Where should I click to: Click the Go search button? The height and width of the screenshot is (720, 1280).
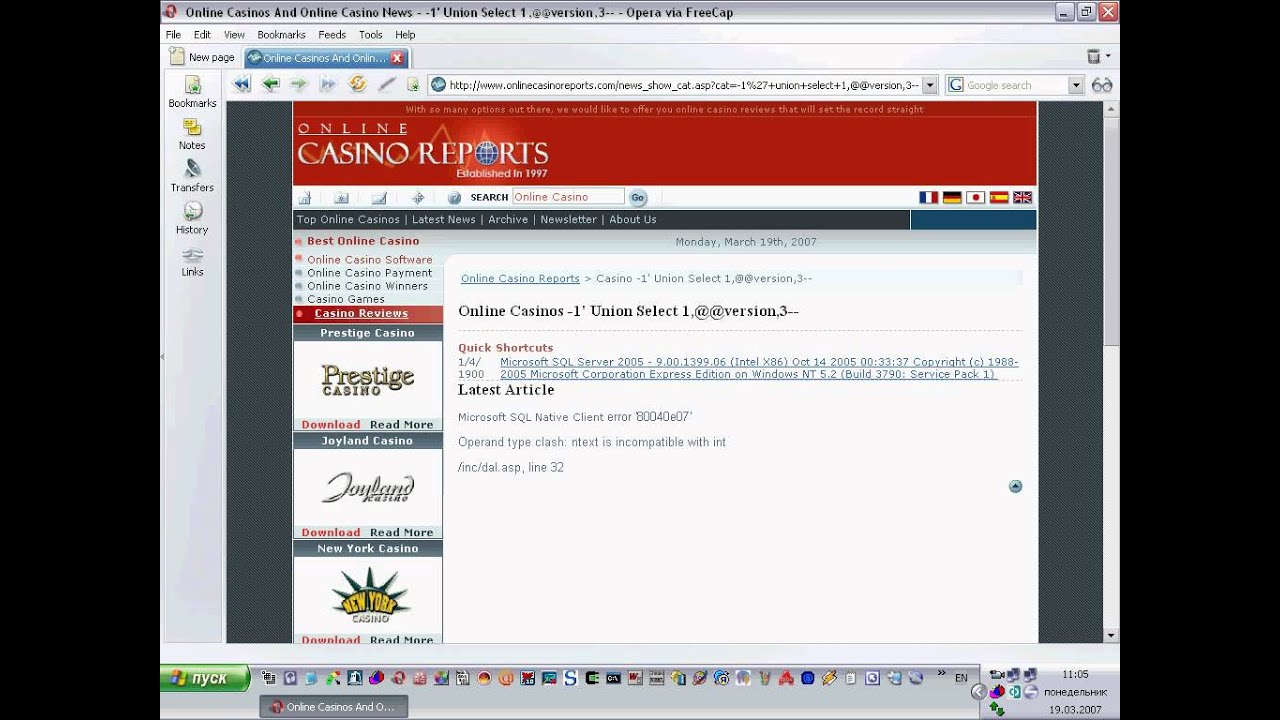pos(638,198)
